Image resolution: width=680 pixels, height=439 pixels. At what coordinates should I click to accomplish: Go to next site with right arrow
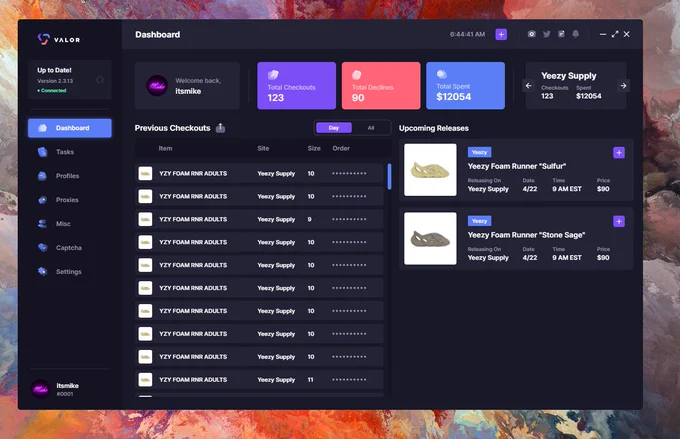[x=623, y=85]
